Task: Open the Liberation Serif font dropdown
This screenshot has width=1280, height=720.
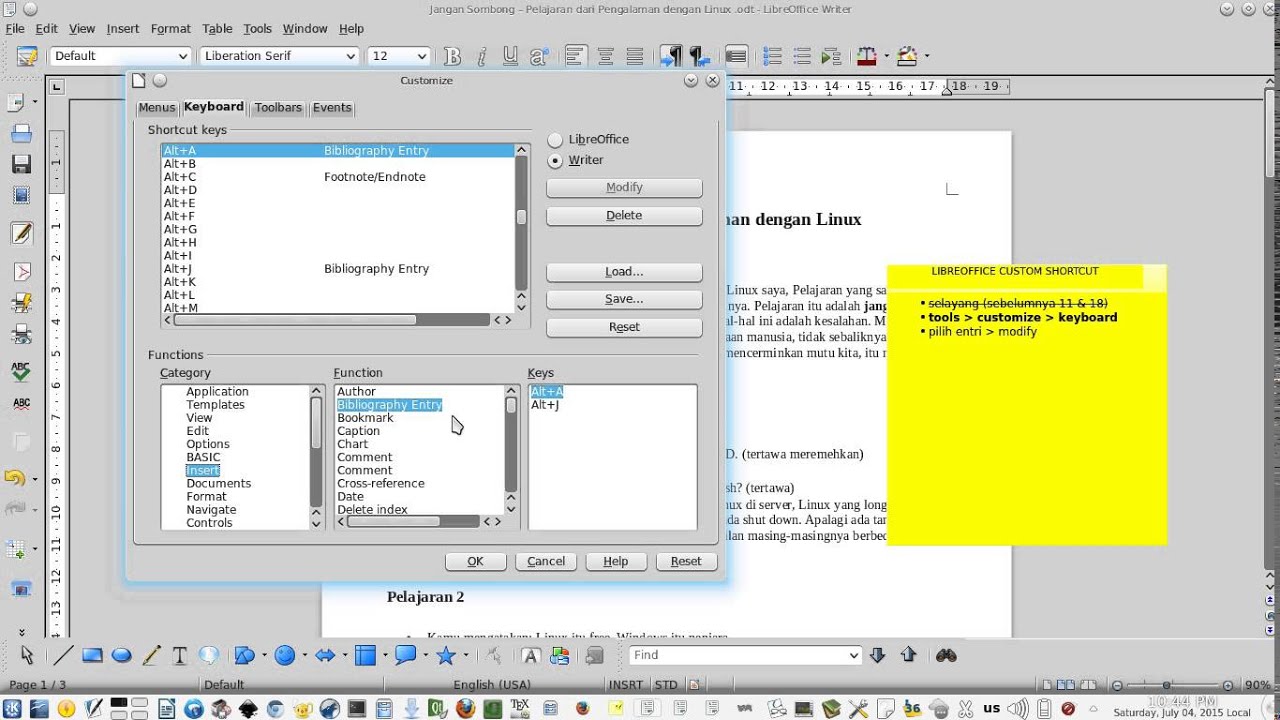Action: [350, 56]
